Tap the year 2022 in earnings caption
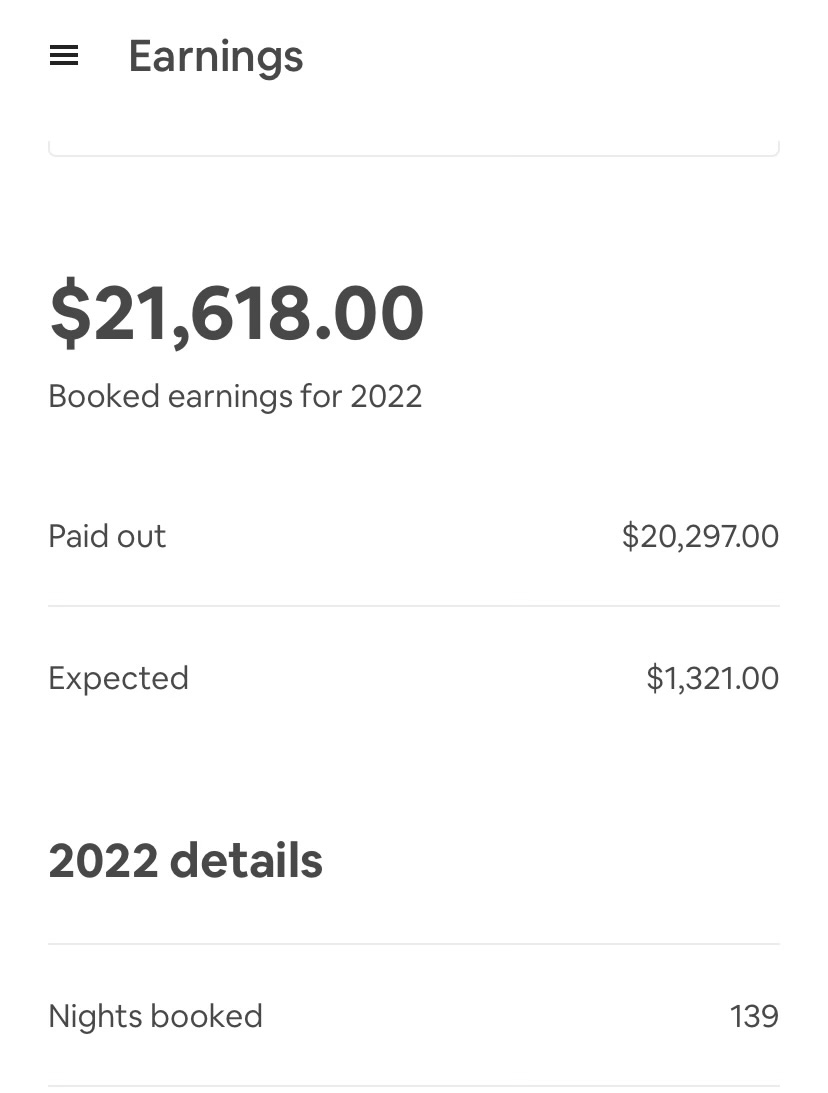This screenshot has height=1093, width=828. (x=386, y=396)
